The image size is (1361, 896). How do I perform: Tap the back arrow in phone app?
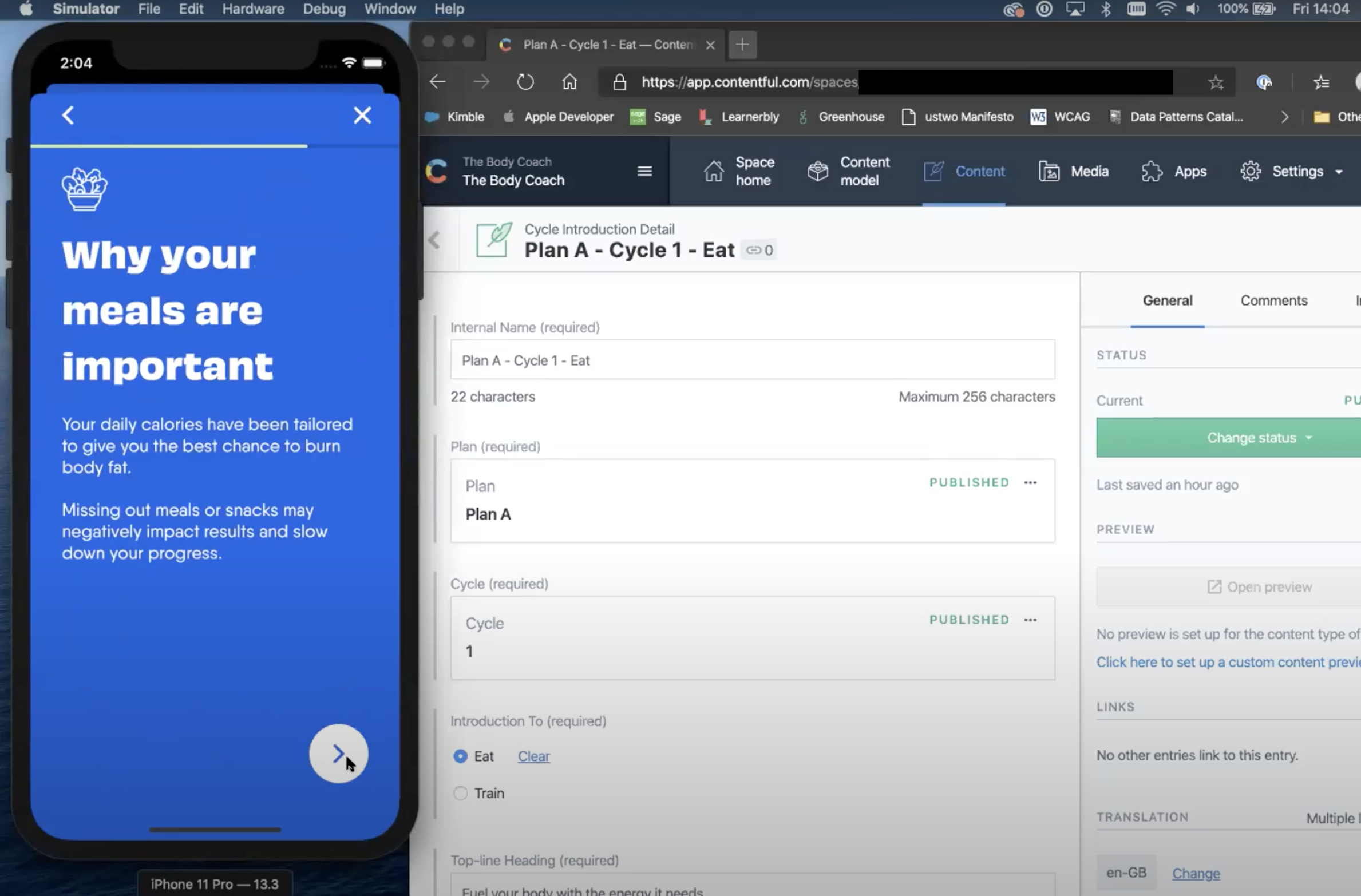click(68, 115)
